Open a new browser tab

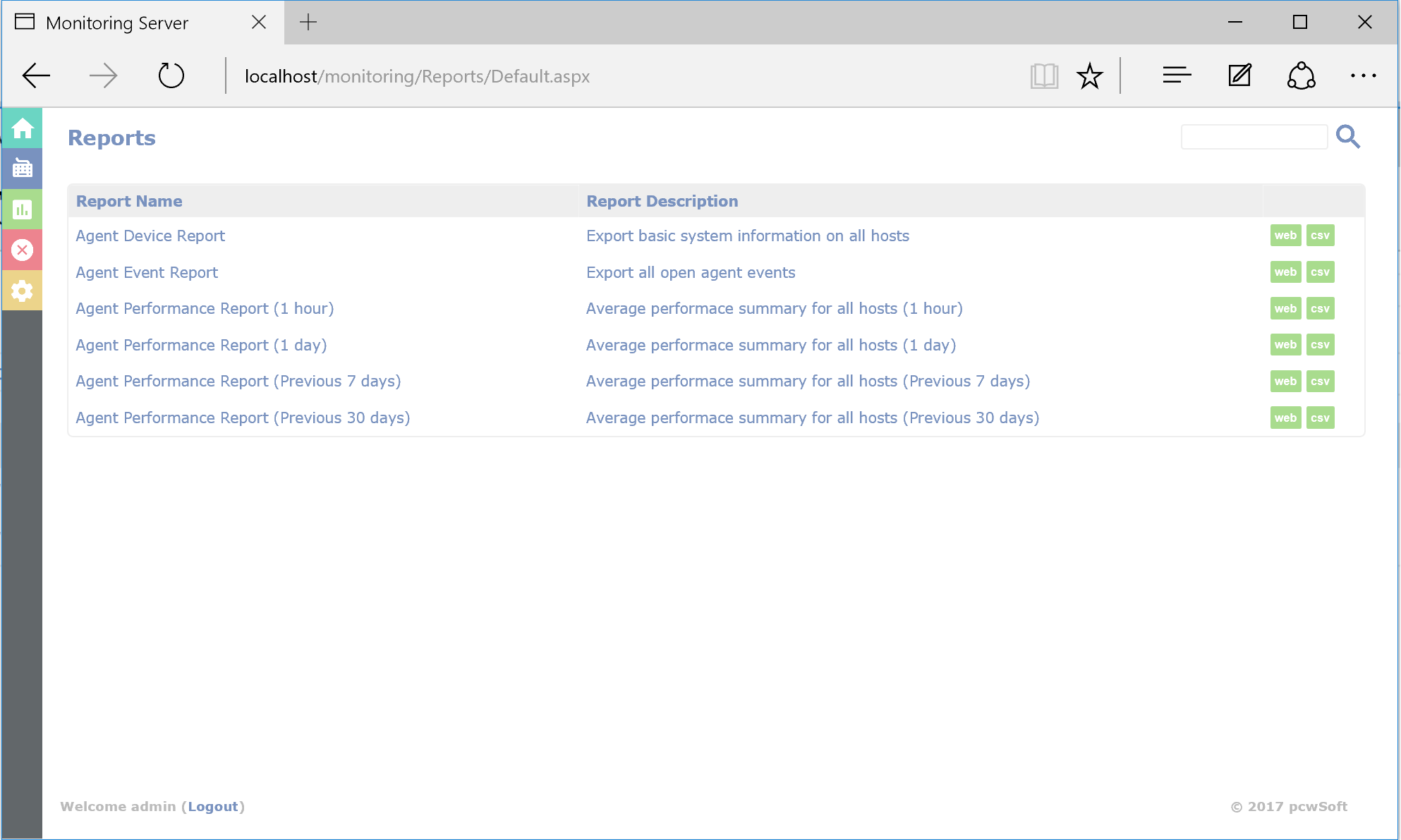tap(308, 23)
